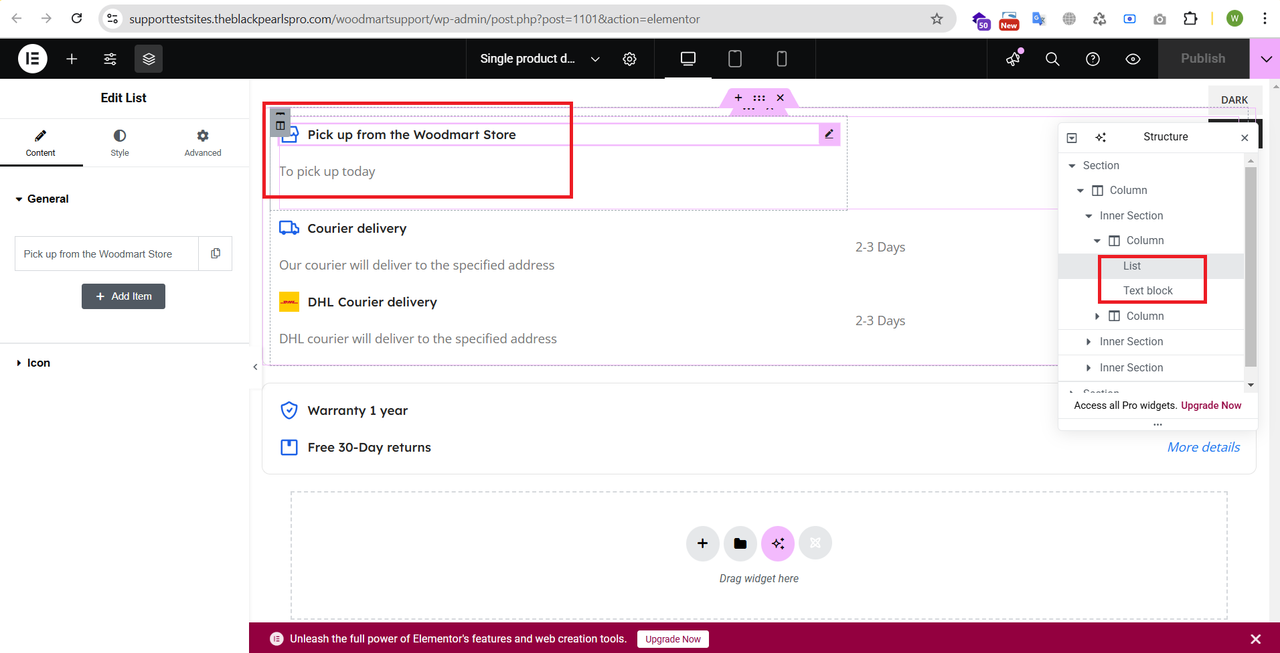Viewport: 1280px width, 653px height.
Task: Open the document name dropdown chevron
Action: tap(595, 59)
